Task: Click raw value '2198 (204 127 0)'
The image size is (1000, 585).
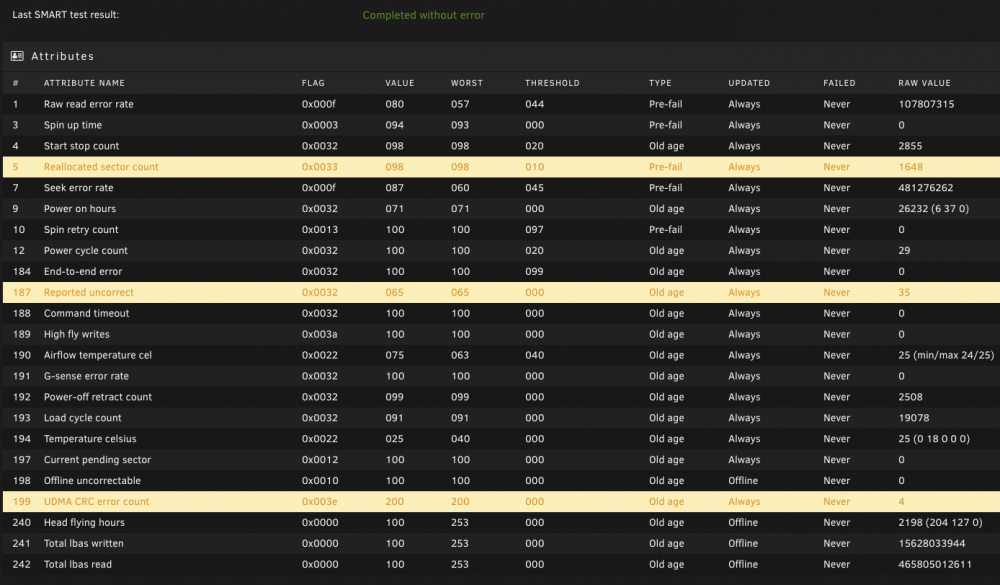Action: (x=940, y=522)
